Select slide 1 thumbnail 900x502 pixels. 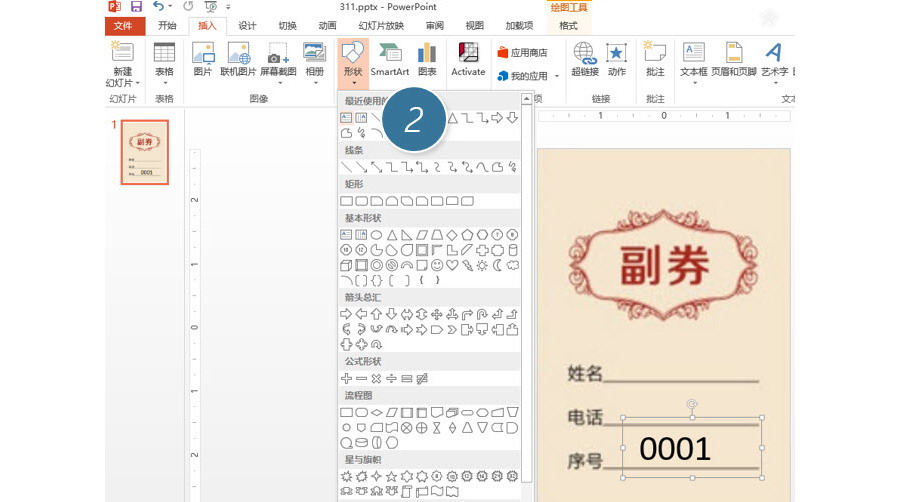(145, 152)
